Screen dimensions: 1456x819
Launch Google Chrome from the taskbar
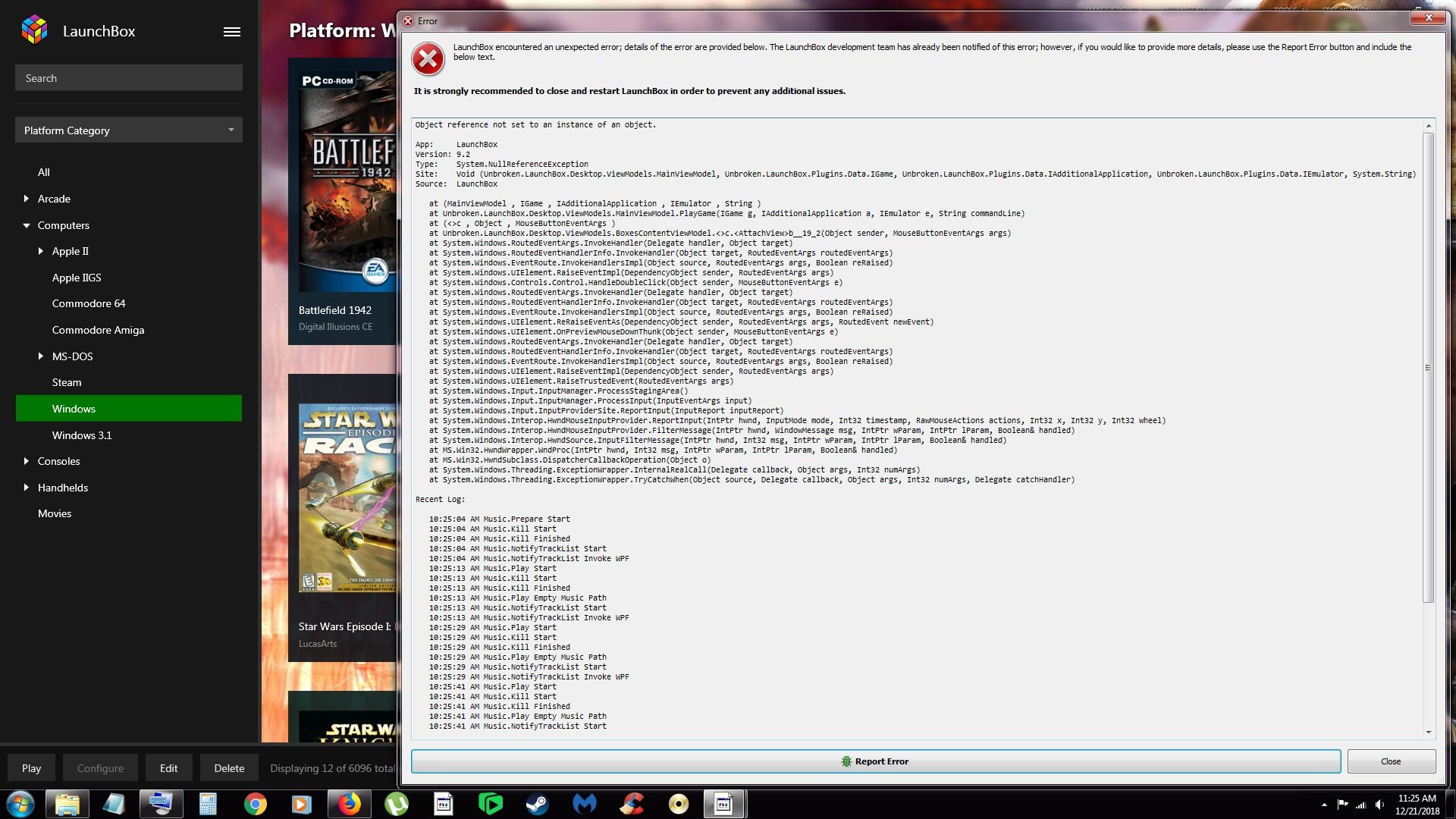pos(255,804)
